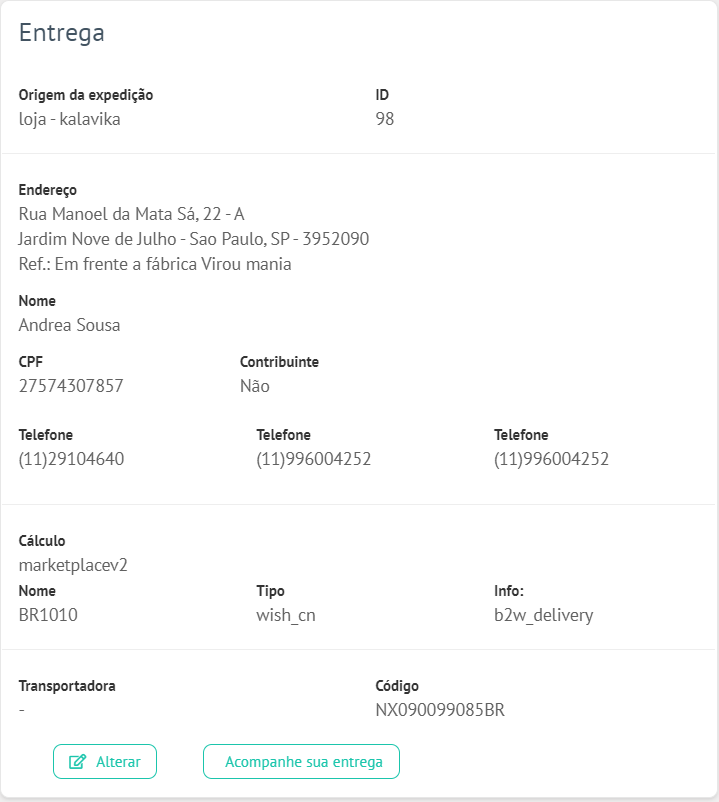Click the recipient name Andrea Sousa
This screenshot has width=719, height=802.
point(70,325)
